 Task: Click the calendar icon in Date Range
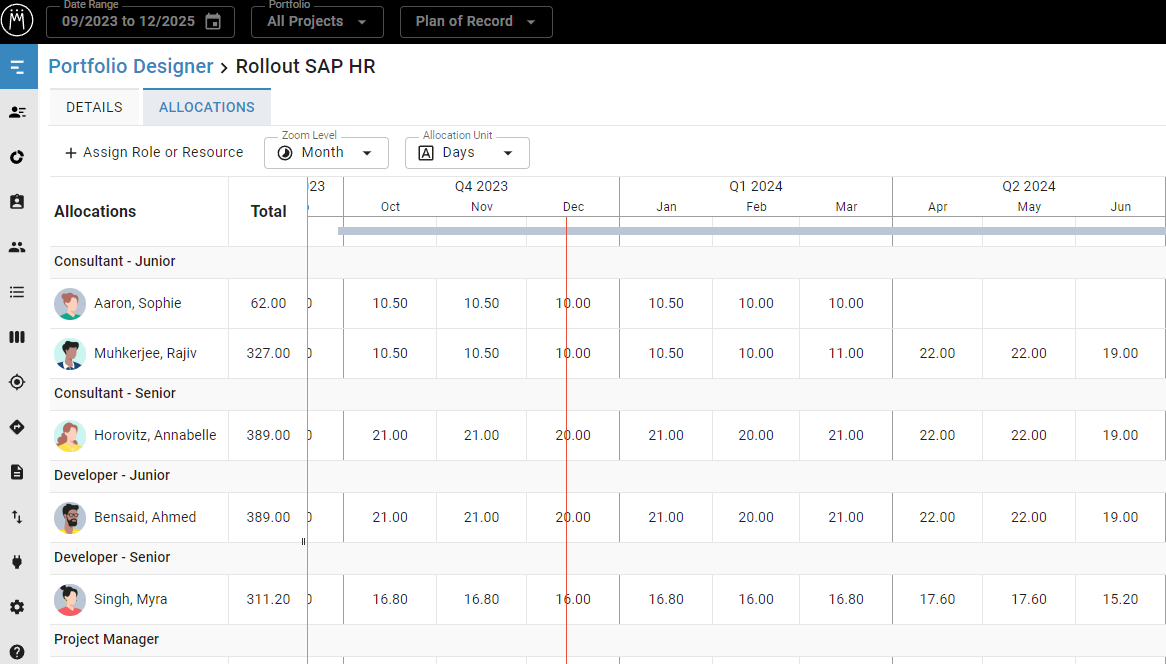[x=213, y=22]
